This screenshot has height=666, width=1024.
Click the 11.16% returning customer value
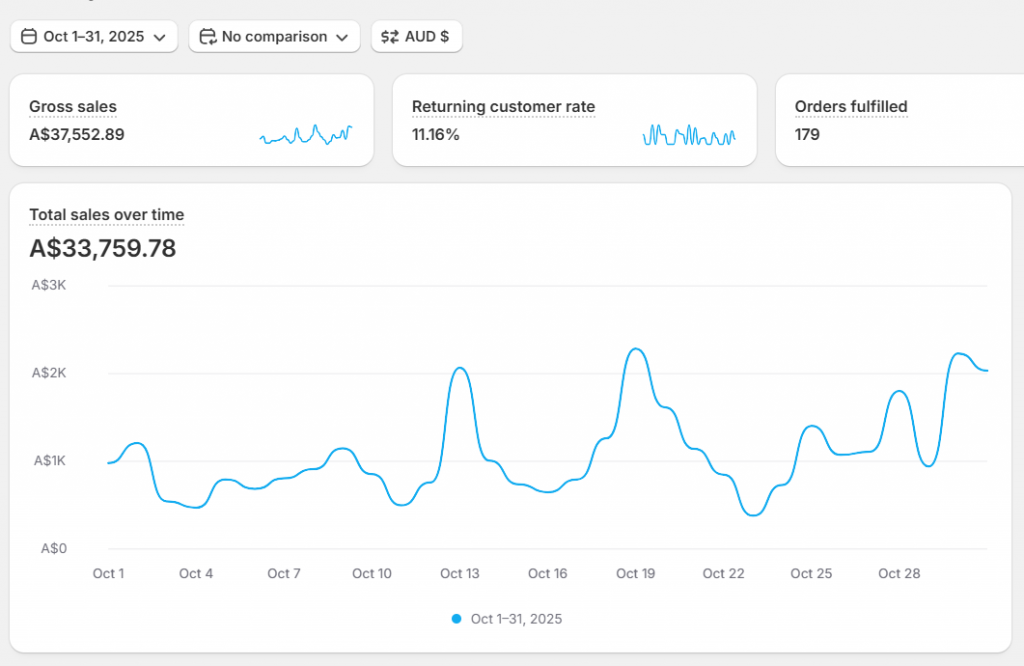437,133
